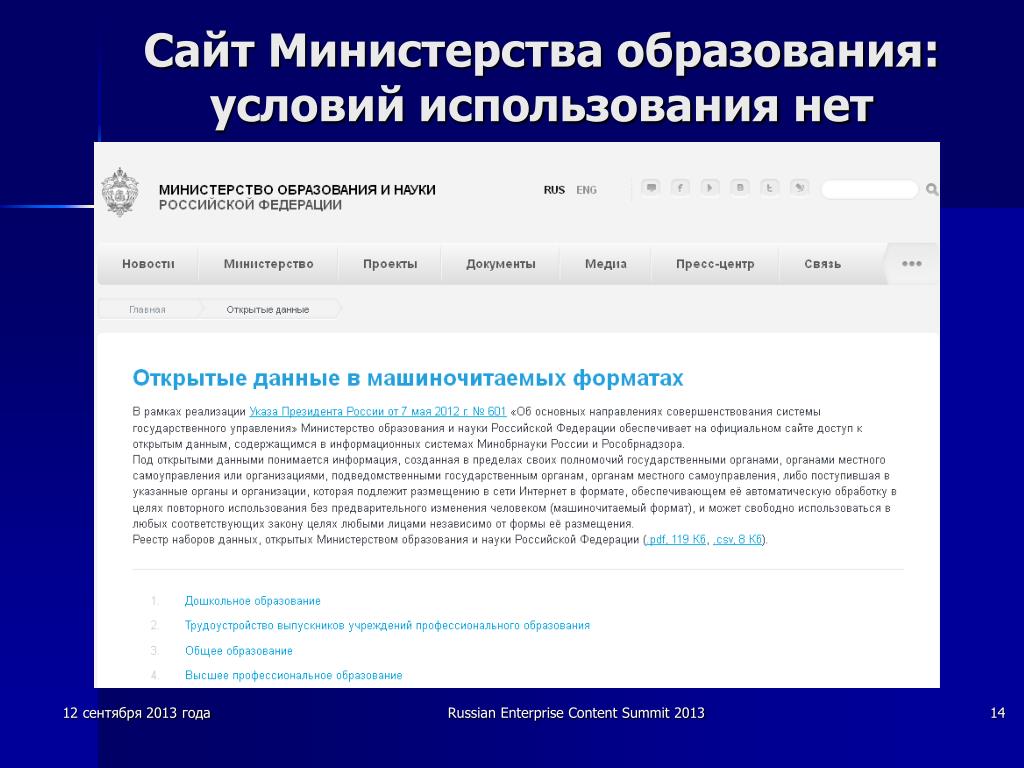Image resolution: width=1024 pixels, height=768 pixels.
Task: Open Общее образование dataset link
Action: [x=238, y=650]
